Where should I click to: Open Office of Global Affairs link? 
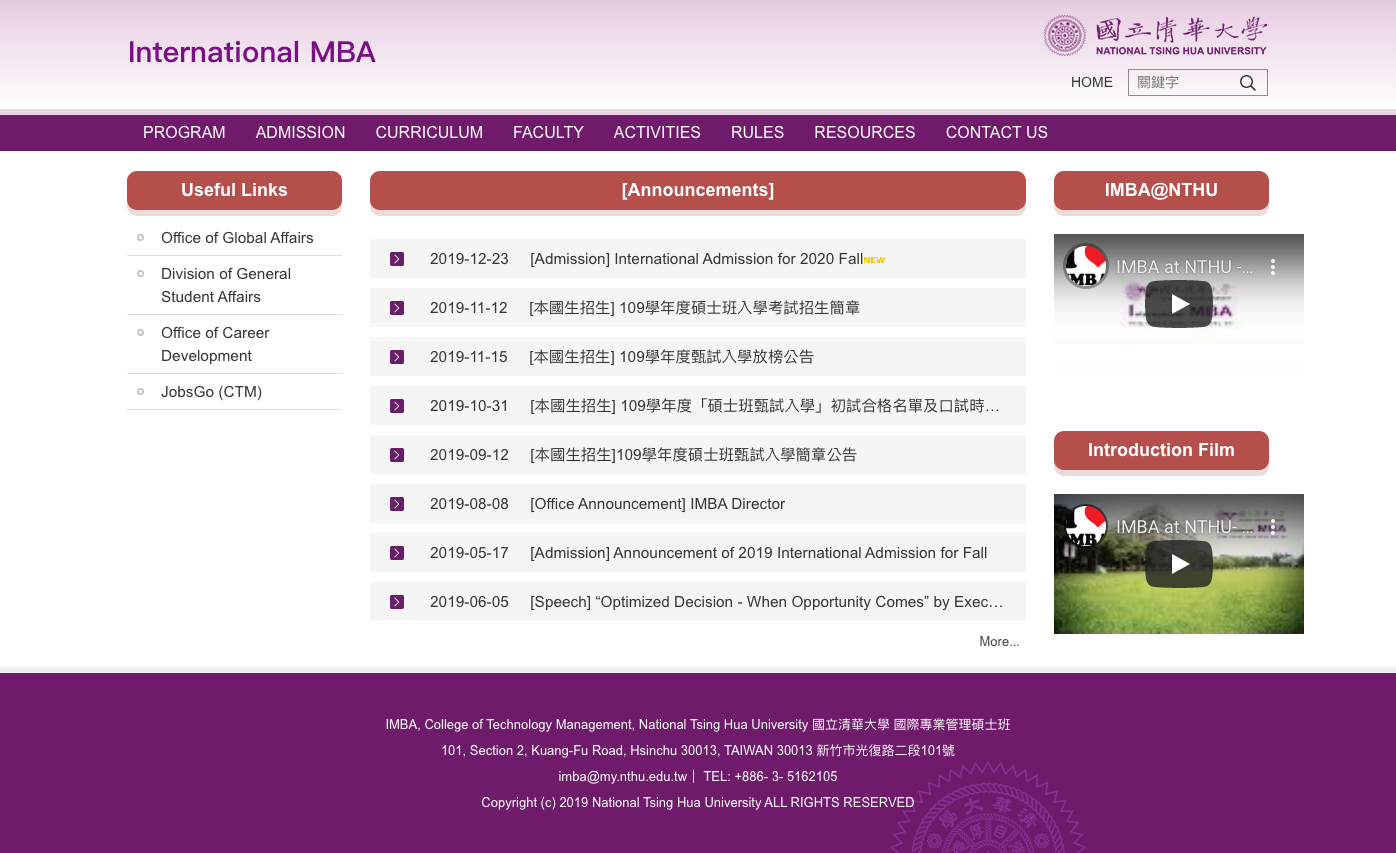(x=237, y=238)
